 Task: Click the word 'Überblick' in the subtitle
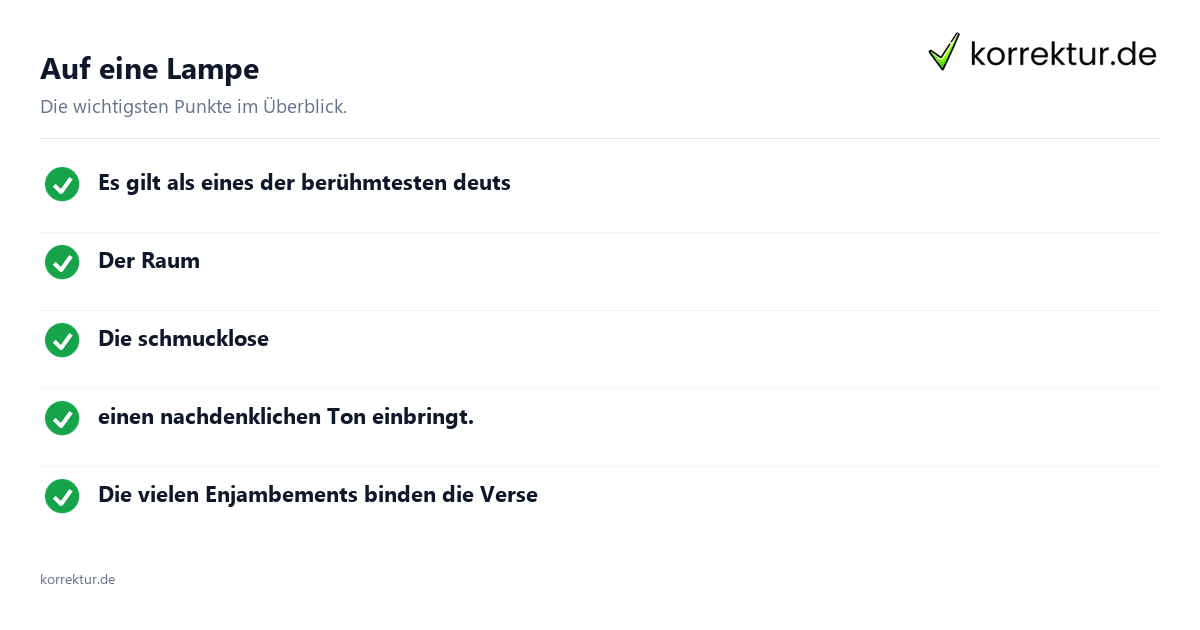303,107
